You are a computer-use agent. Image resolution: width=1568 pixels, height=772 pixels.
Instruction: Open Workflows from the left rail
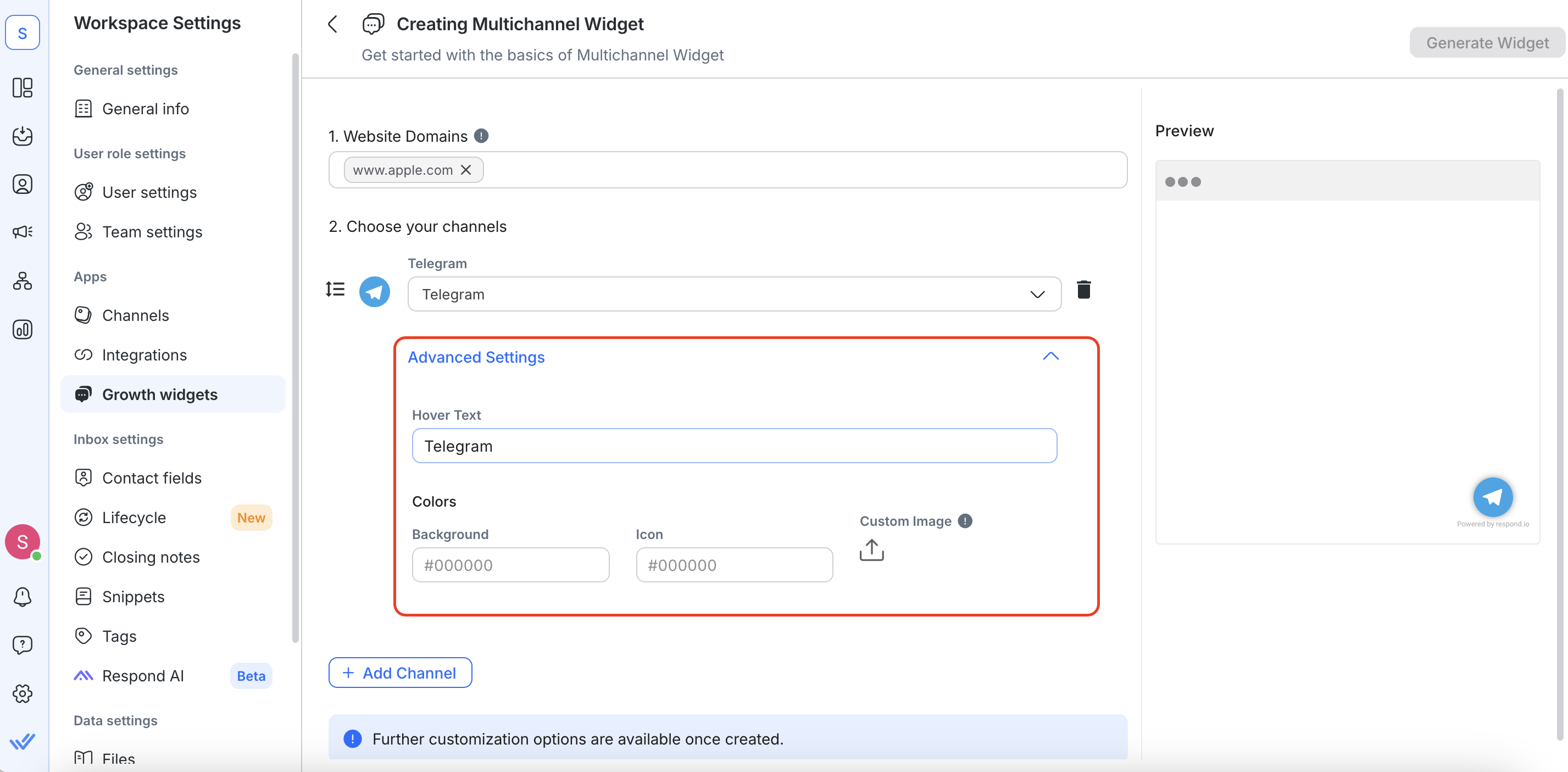point(23,281)
